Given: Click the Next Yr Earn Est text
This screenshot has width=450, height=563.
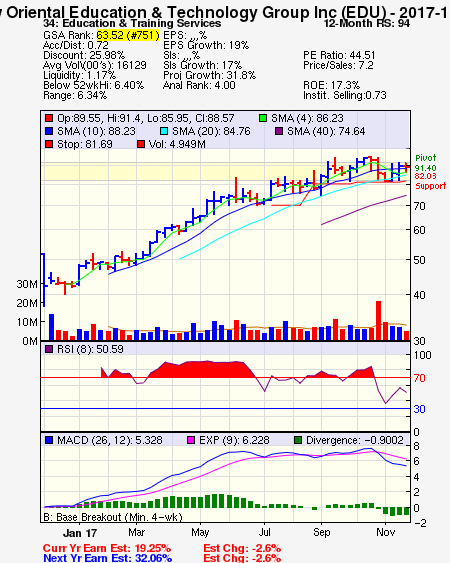Looking at the screenshot, I should point(107,558).
